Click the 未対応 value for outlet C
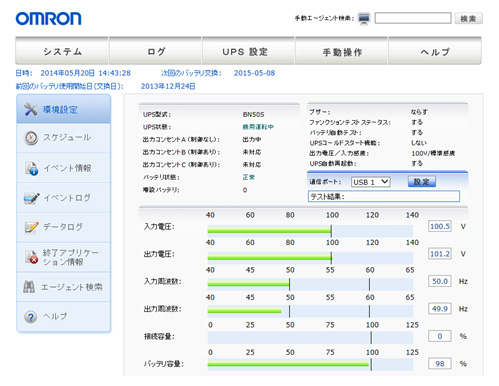Image resolution: width=499 pixels, height=386 pixels. (252, 165)
